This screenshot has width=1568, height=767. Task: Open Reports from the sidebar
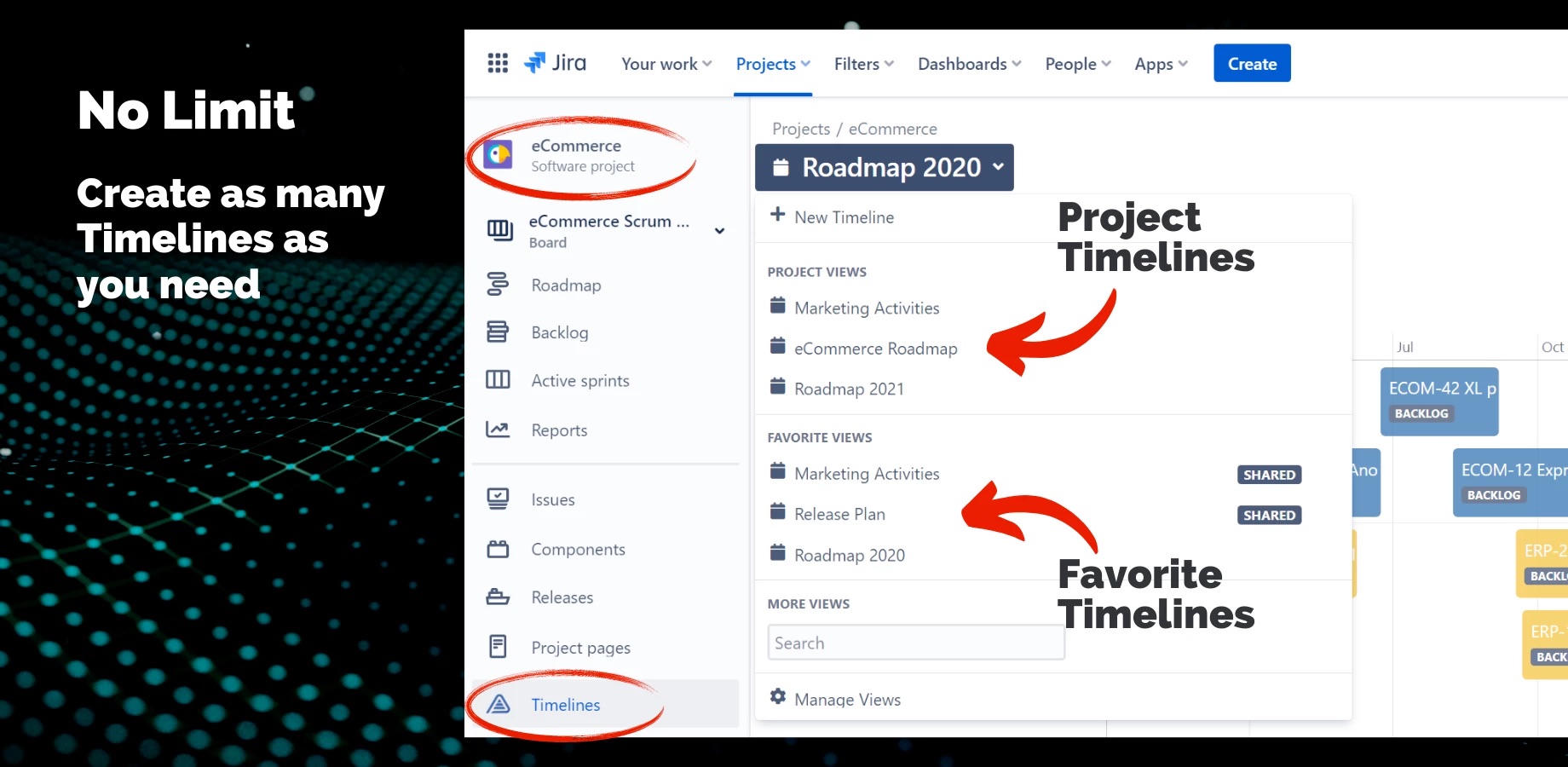559,430
